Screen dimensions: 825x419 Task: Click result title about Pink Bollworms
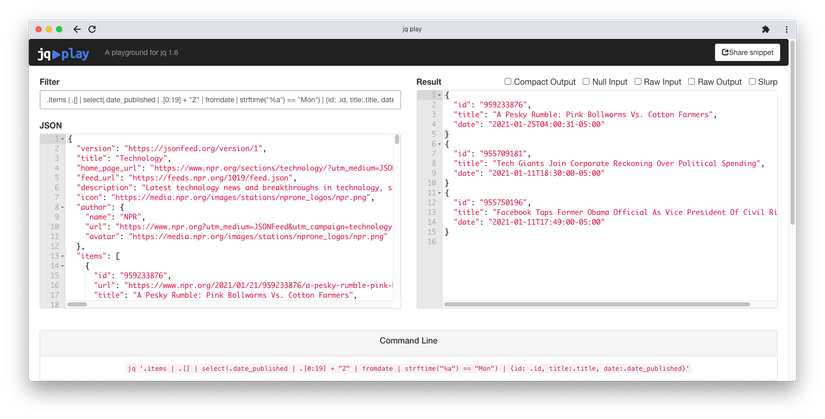tap(585, 114)
